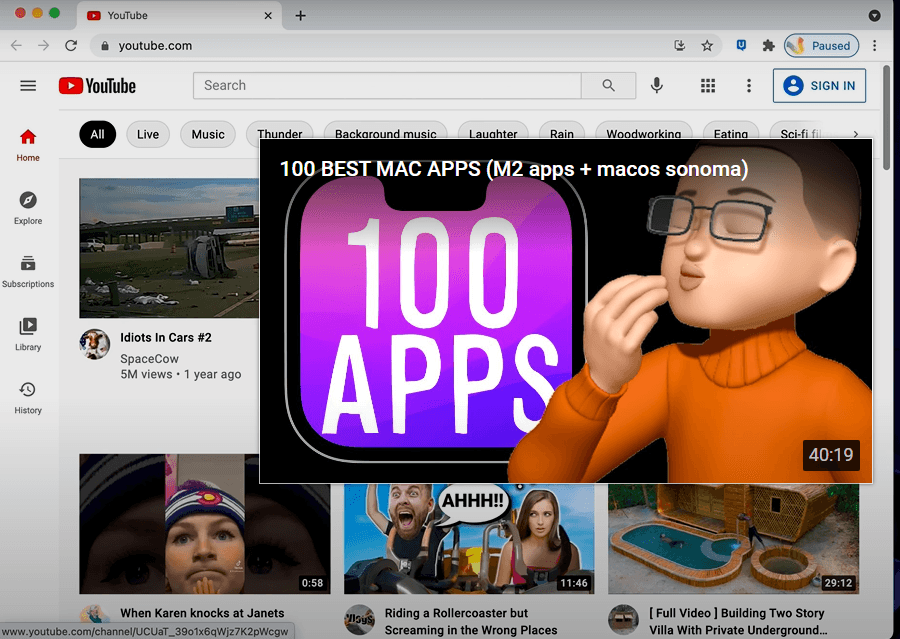Bookmark this page with the star
Viewport: 900px width, 639px height.
[x=707, y=45]
